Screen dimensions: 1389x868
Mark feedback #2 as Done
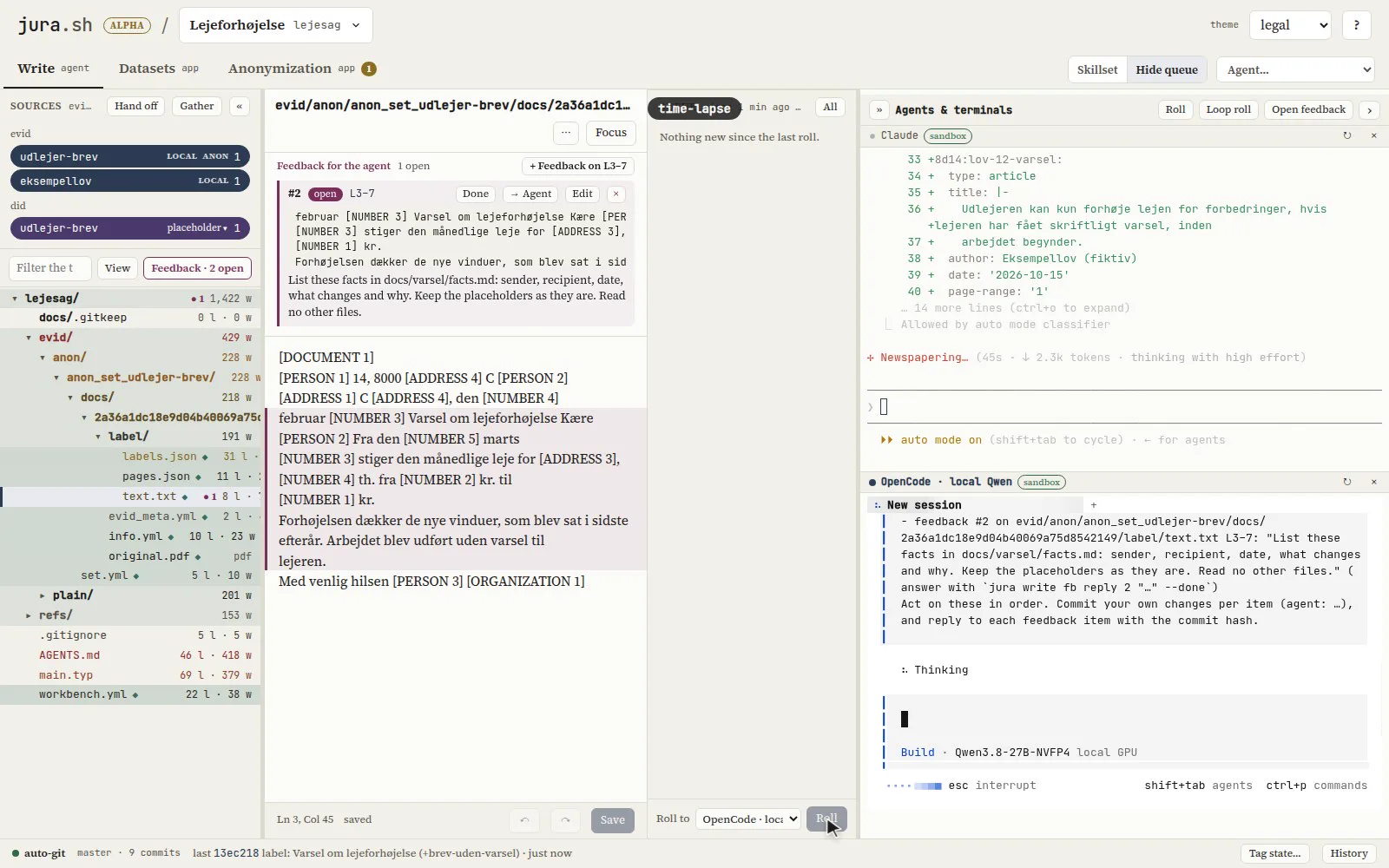[x=475, y=194]
